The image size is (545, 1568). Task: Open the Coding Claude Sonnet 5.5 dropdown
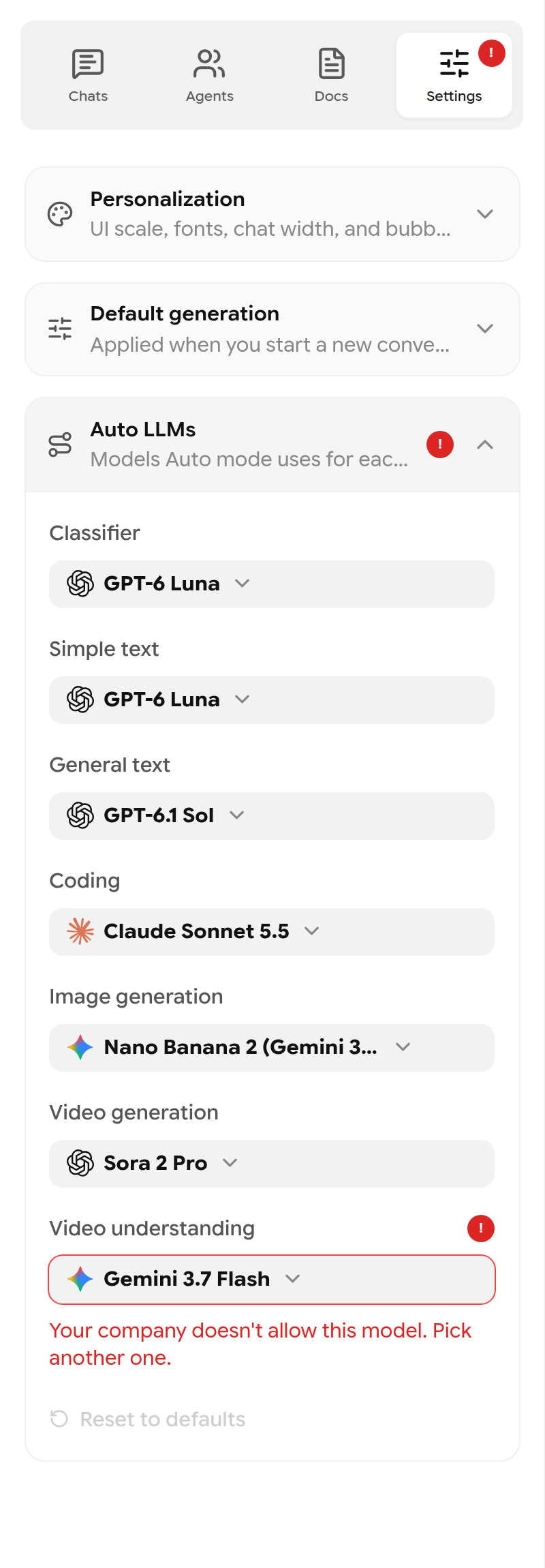coord(272,932)
